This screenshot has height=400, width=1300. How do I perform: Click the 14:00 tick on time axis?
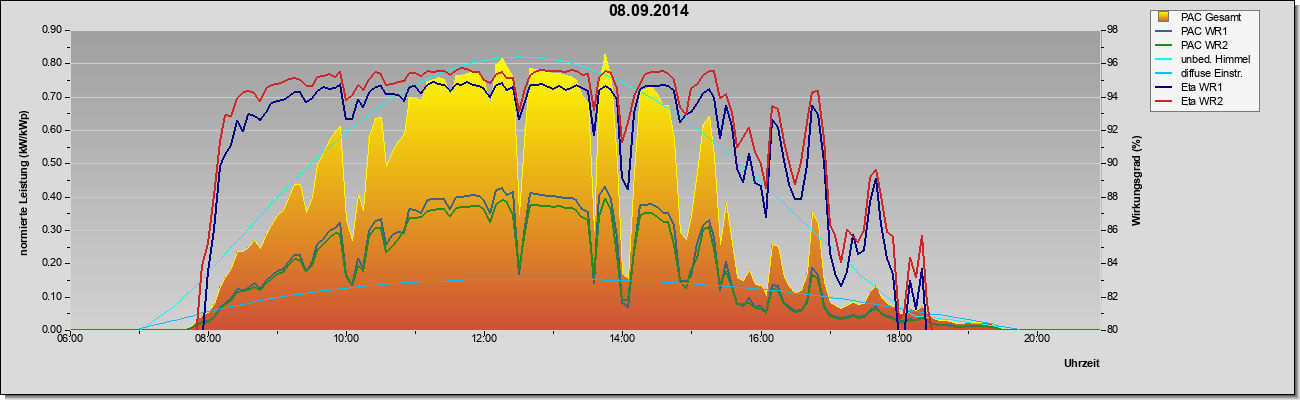[x=621, y=338]
